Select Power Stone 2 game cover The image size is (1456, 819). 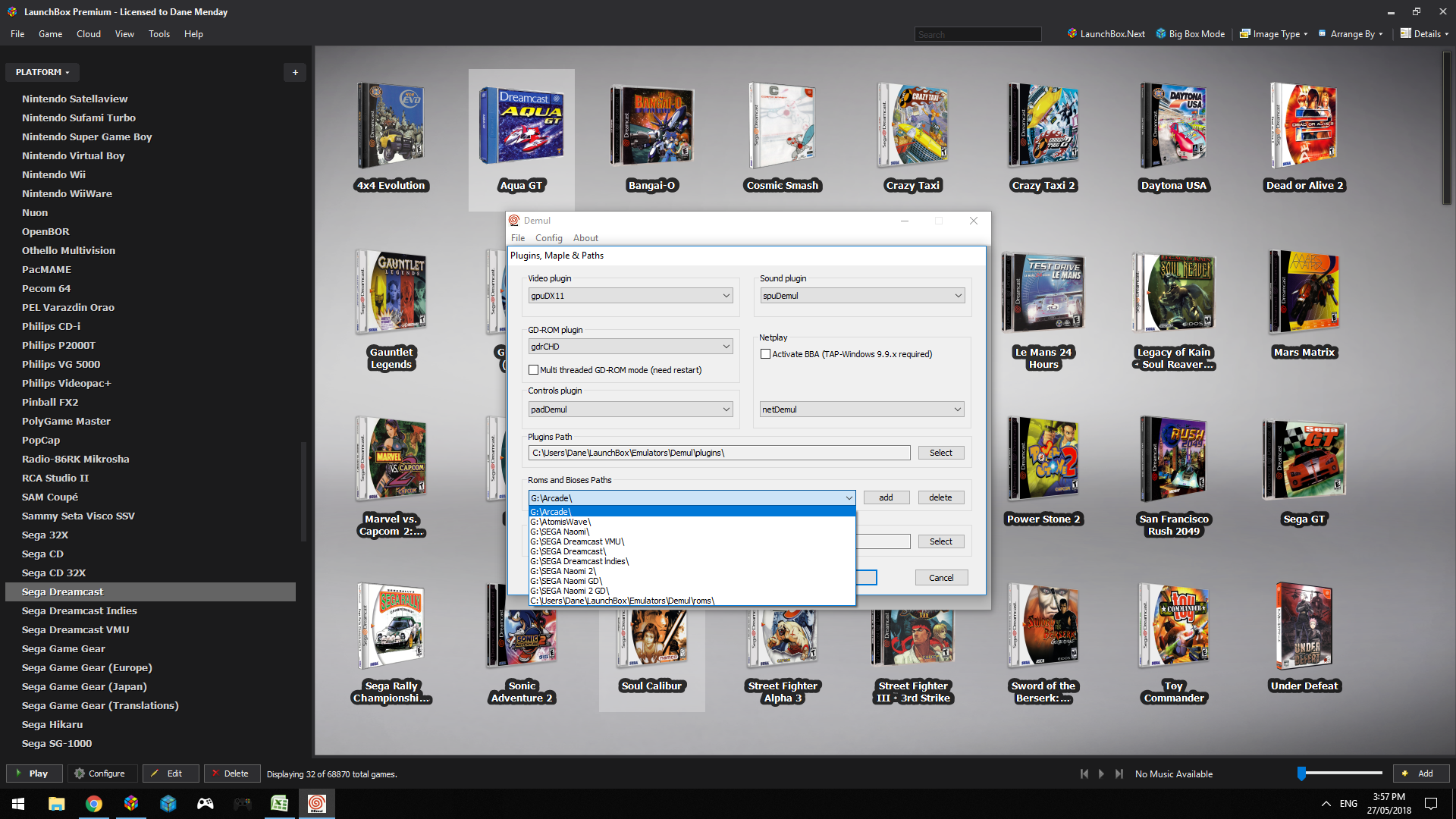click(x=1043, y=459)
